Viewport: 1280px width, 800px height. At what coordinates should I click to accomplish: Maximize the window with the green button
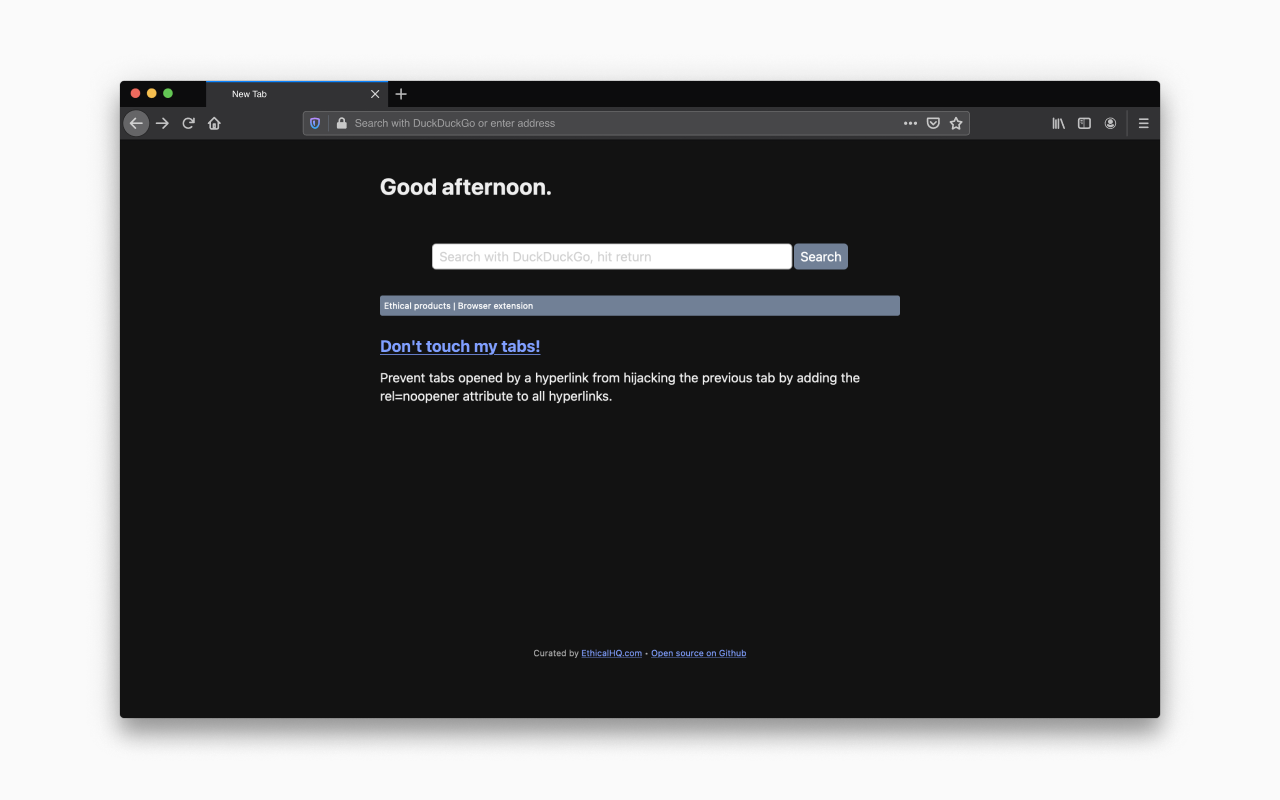coord(168,93)
